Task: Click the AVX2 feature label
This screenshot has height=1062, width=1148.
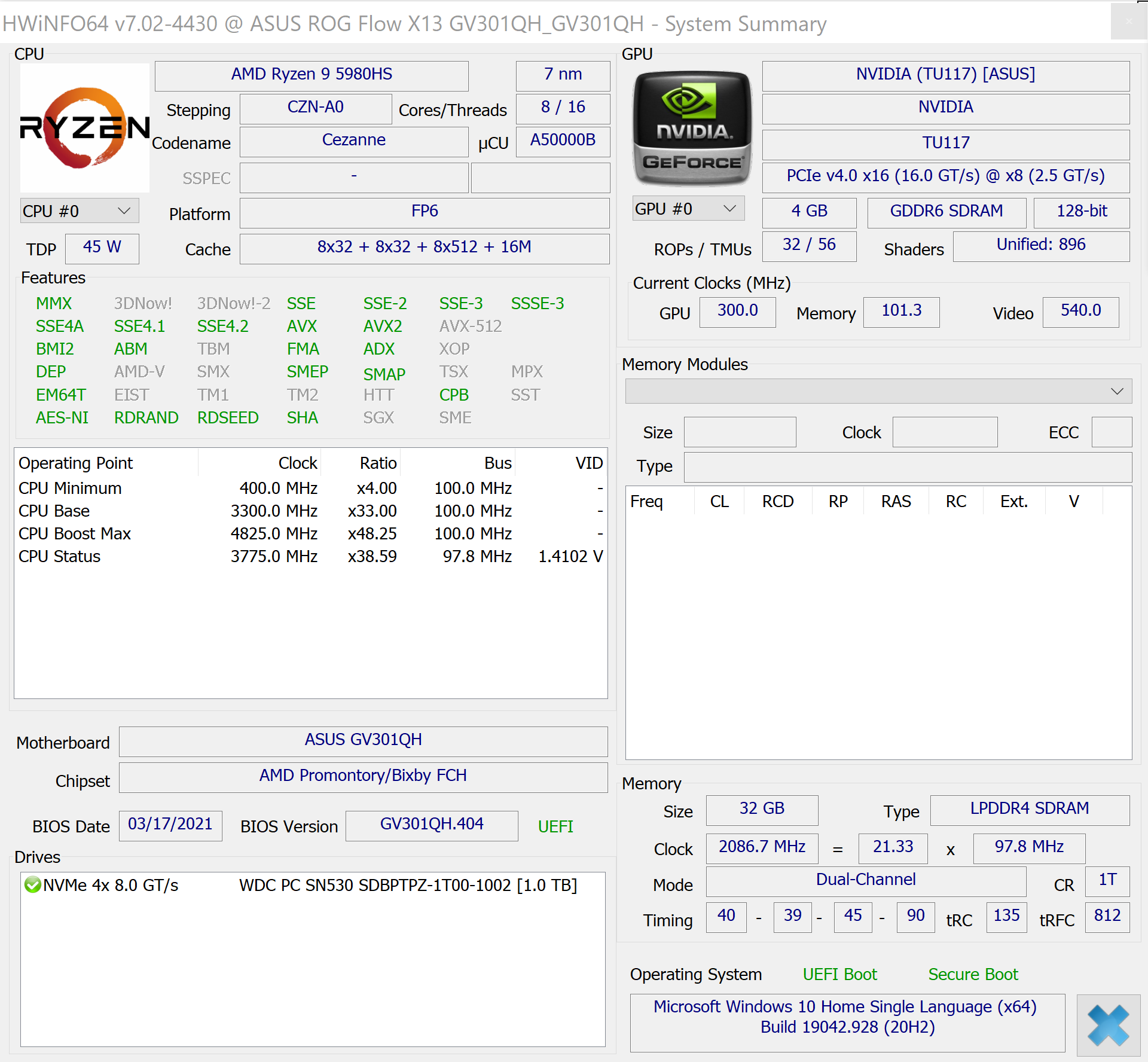Action: (383, 326)
